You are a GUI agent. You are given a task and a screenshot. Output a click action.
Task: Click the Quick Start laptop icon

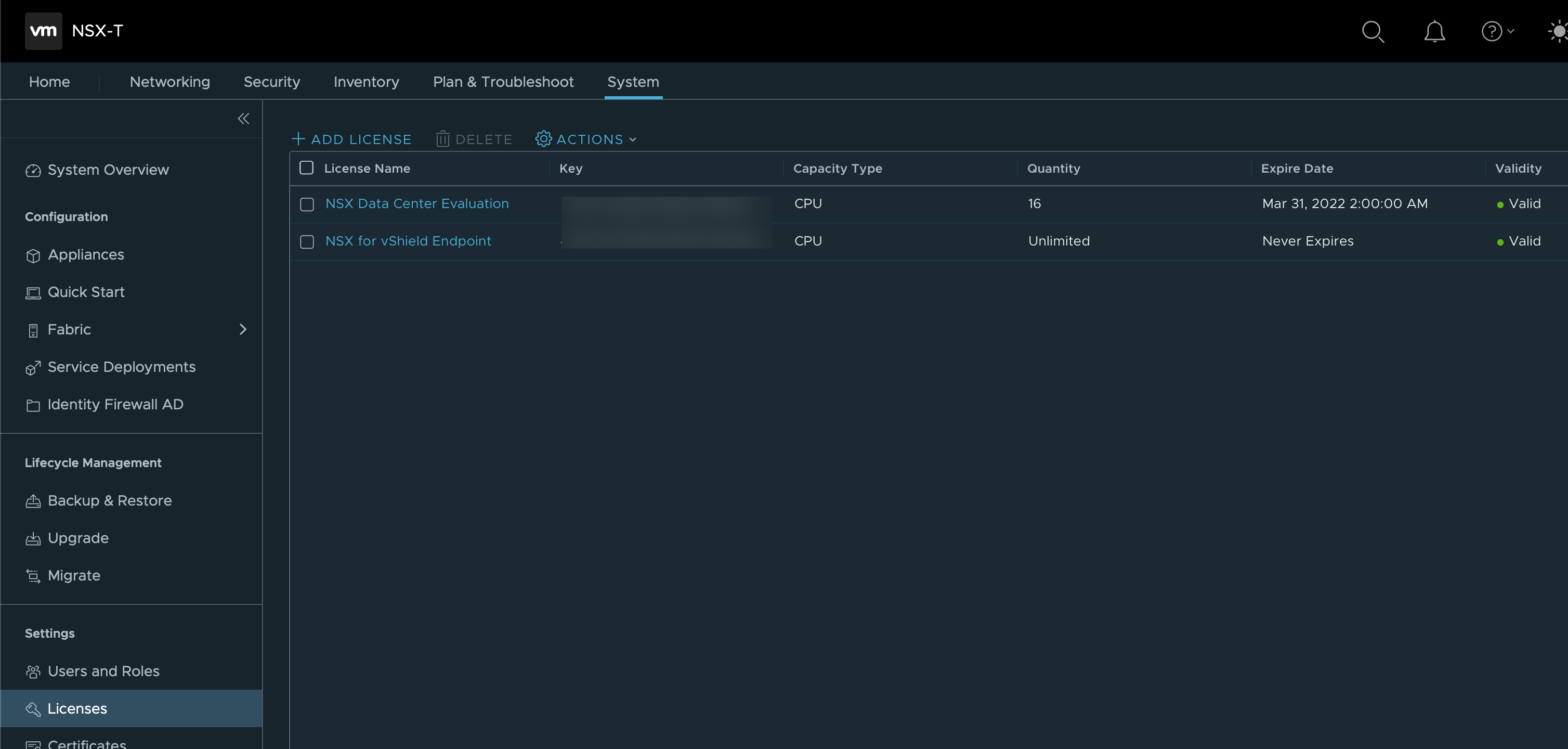33,293
